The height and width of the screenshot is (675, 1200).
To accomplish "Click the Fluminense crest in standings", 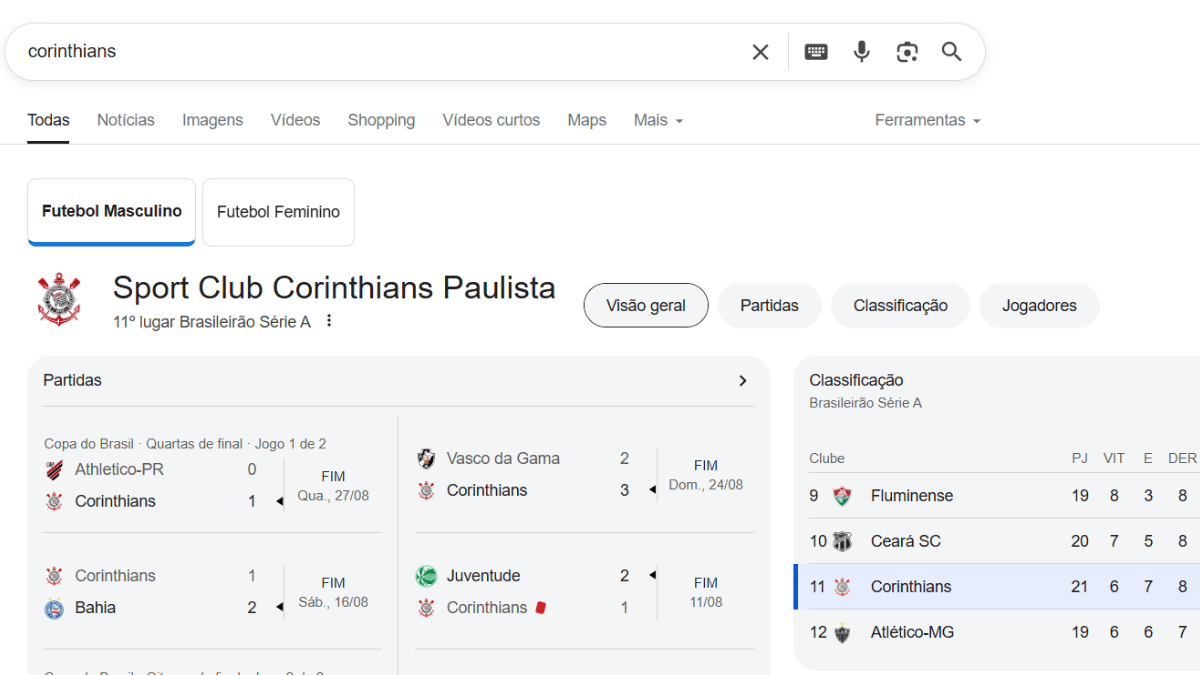I will pos(843,496).
